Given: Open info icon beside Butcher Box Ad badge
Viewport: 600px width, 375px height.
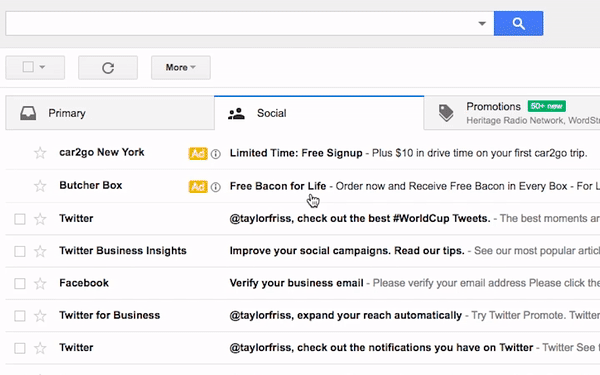Looking at the screenshot, I should click(x=216, y=187).
